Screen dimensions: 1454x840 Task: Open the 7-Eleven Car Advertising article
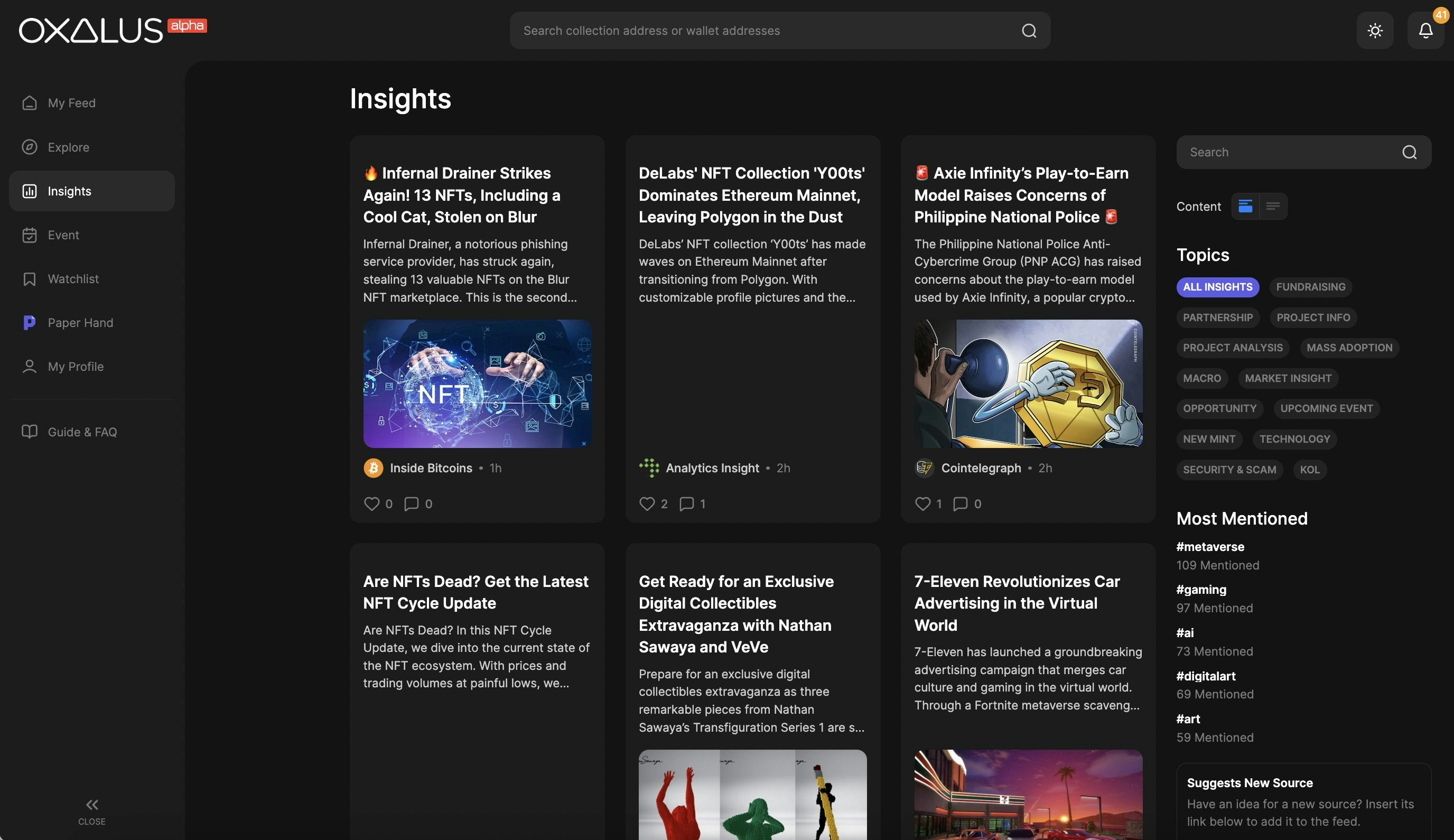(x=1017, y=603)
